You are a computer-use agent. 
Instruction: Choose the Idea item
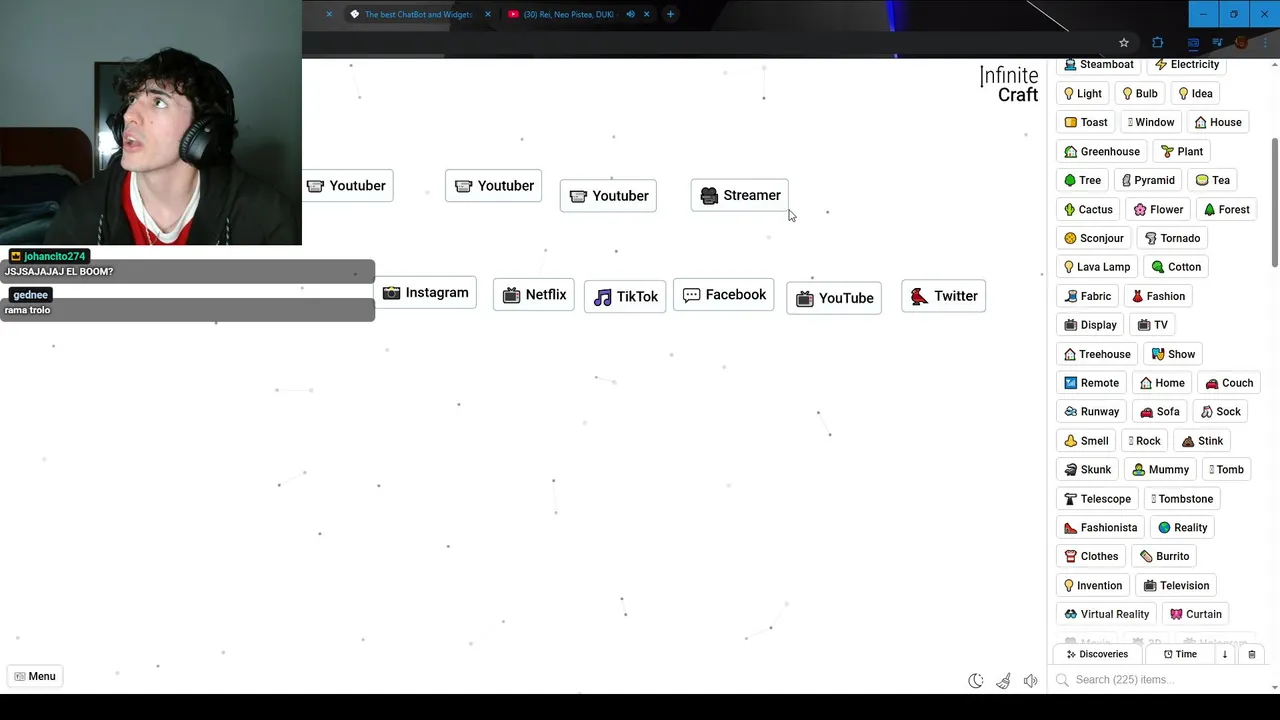tap(1195, 93)
